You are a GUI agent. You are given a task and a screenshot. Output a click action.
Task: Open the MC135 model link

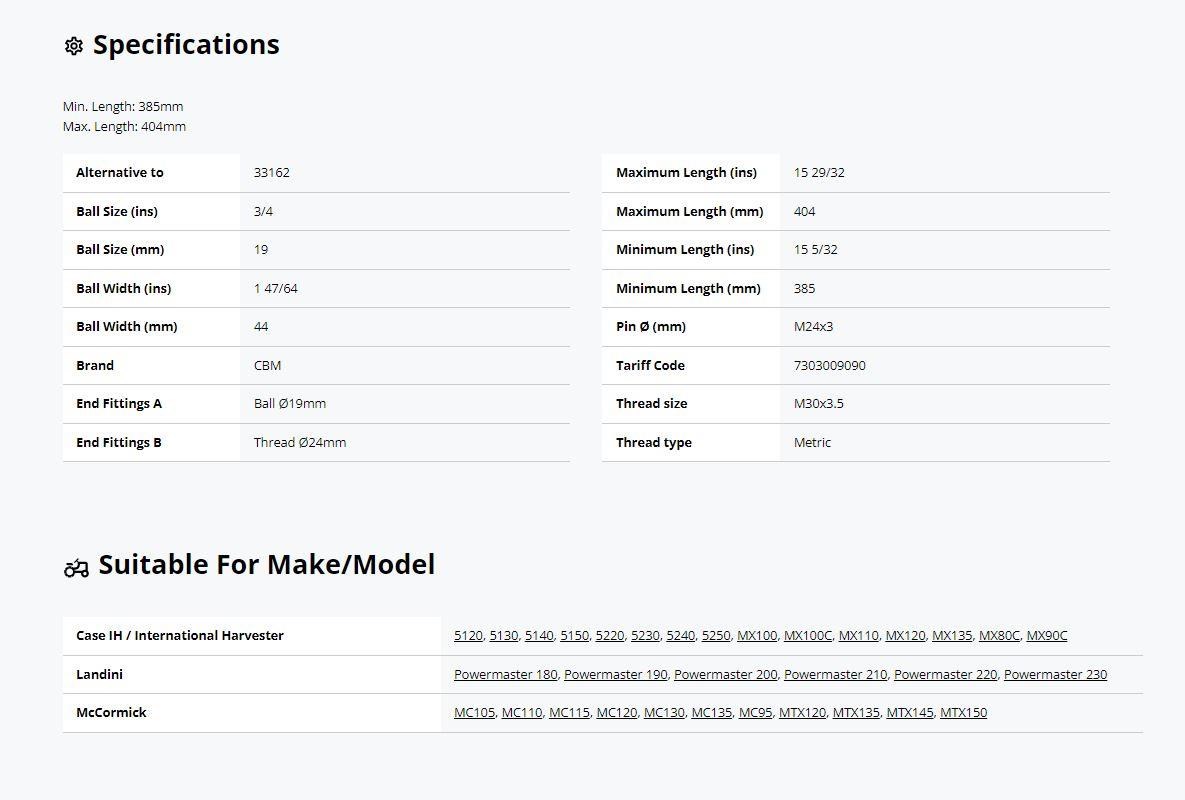click(x=712, y=712)
